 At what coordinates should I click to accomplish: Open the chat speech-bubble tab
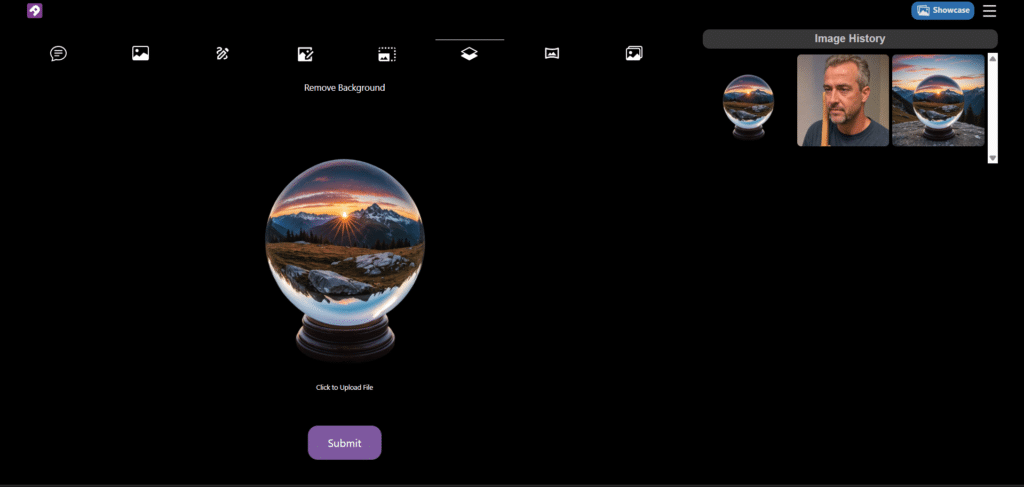(59, 54)
